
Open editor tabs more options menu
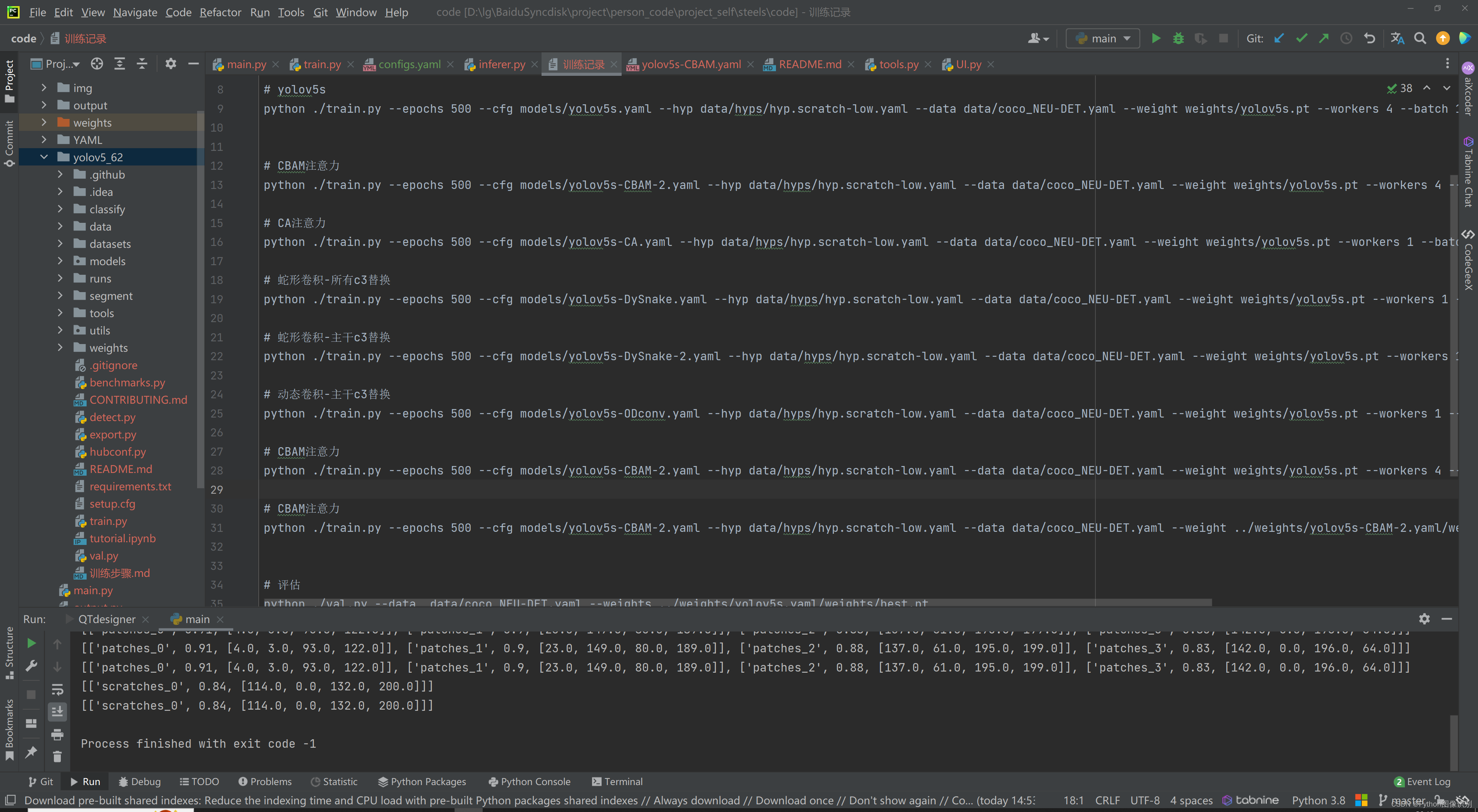pos(1448,64)
